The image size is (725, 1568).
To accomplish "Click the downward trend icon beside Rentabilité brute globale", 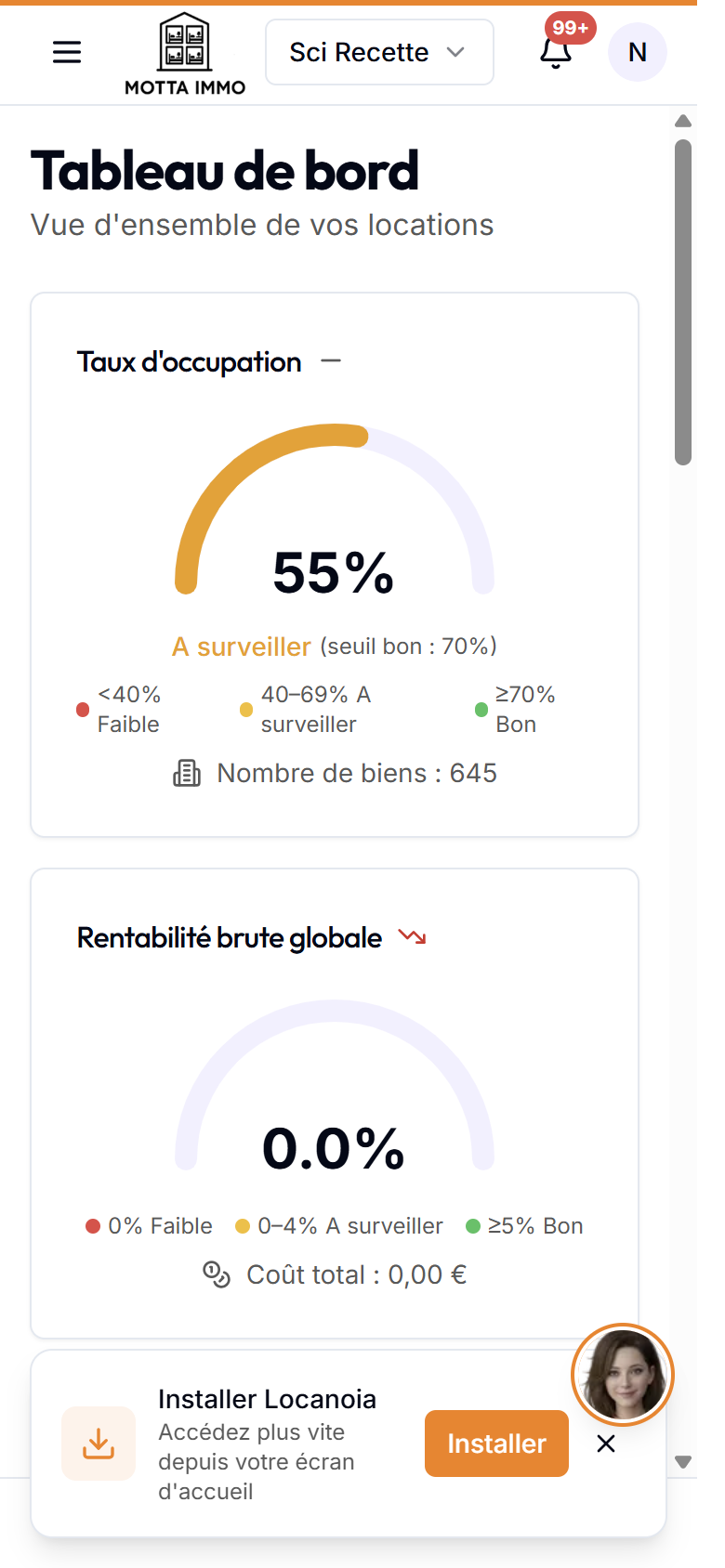I will click(x=412, y=936).
